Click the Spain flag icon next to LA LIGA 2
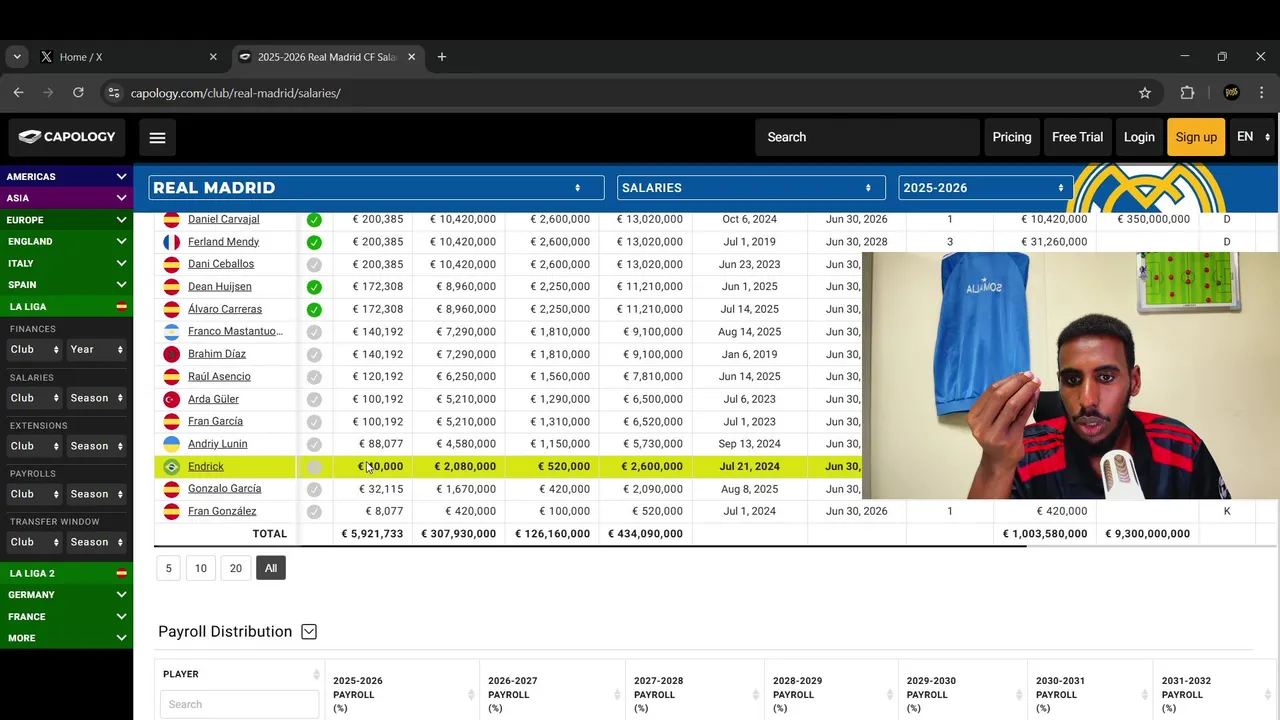The image size is (1280, 720). (121, 574)
